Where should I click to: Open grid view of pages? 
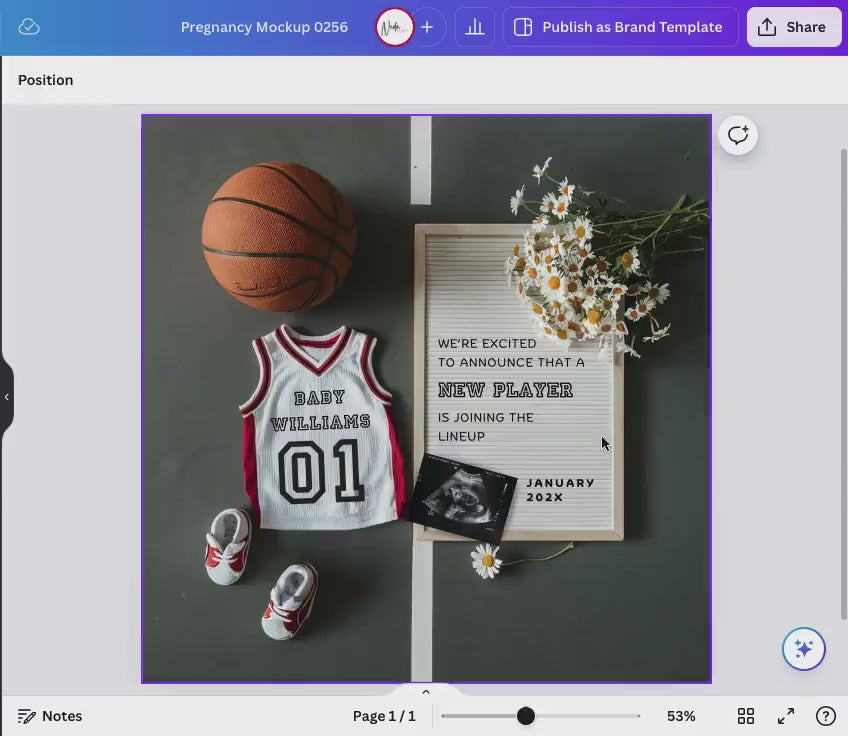point(746,716)
